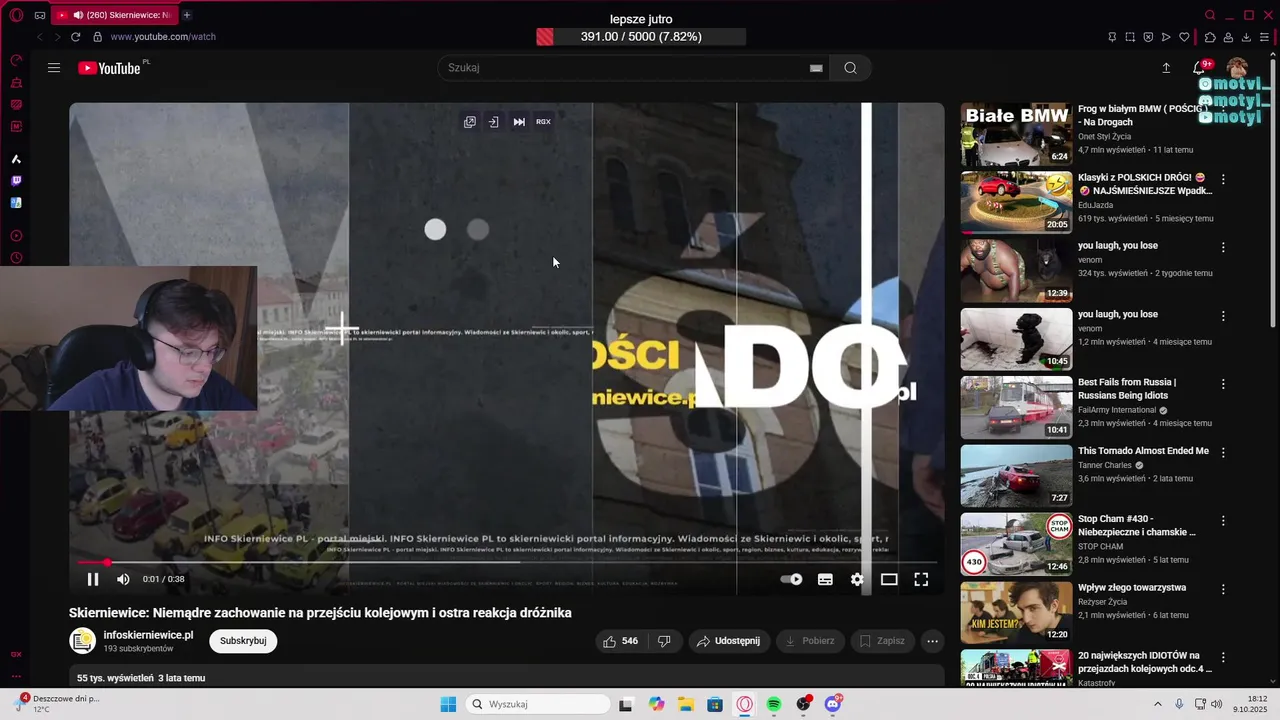
Task: Open options for first you laugh you lose
Action: (1223, 247)
